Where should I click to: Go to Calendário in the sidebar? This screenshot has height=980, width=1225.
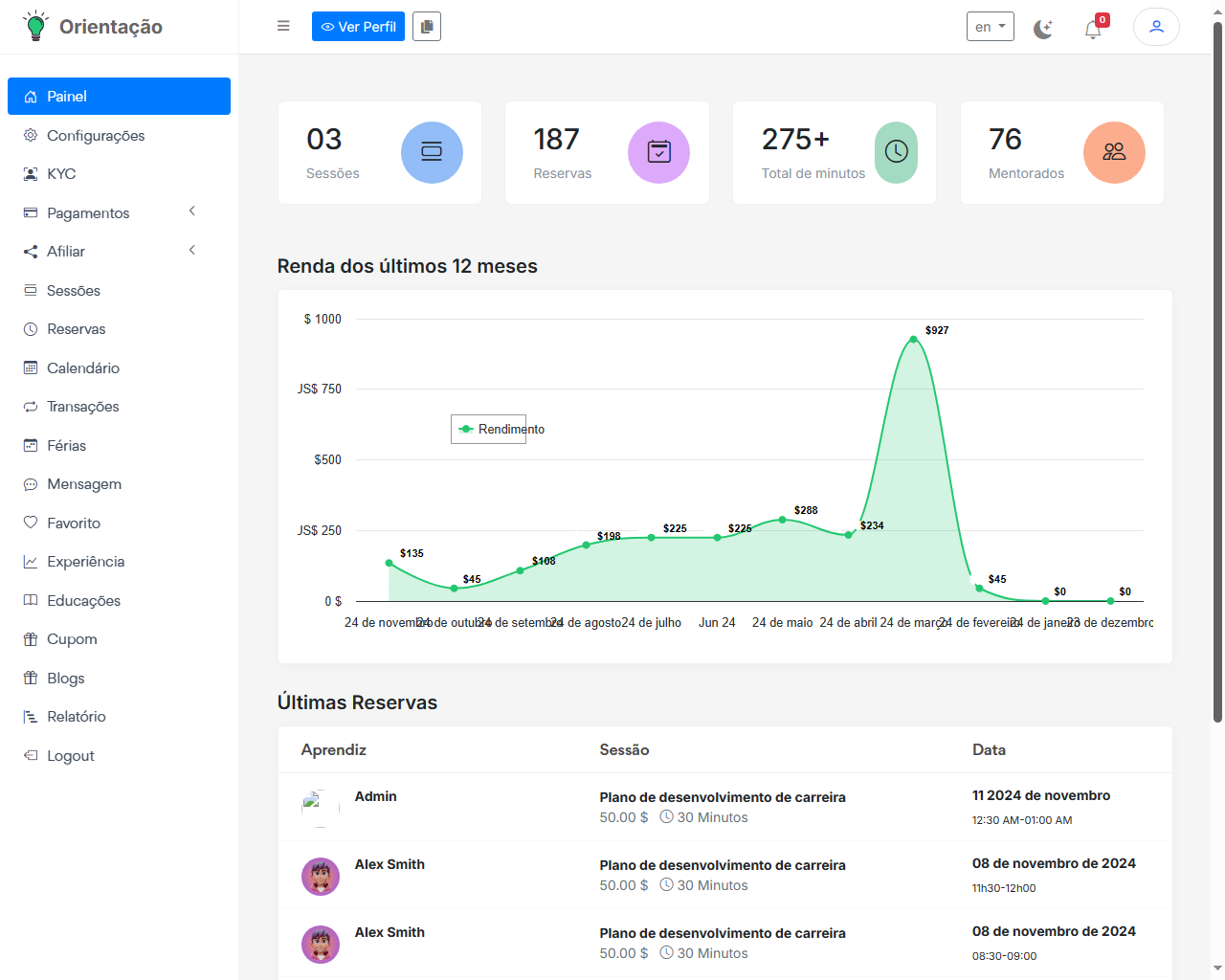click(x=83, y=368)
